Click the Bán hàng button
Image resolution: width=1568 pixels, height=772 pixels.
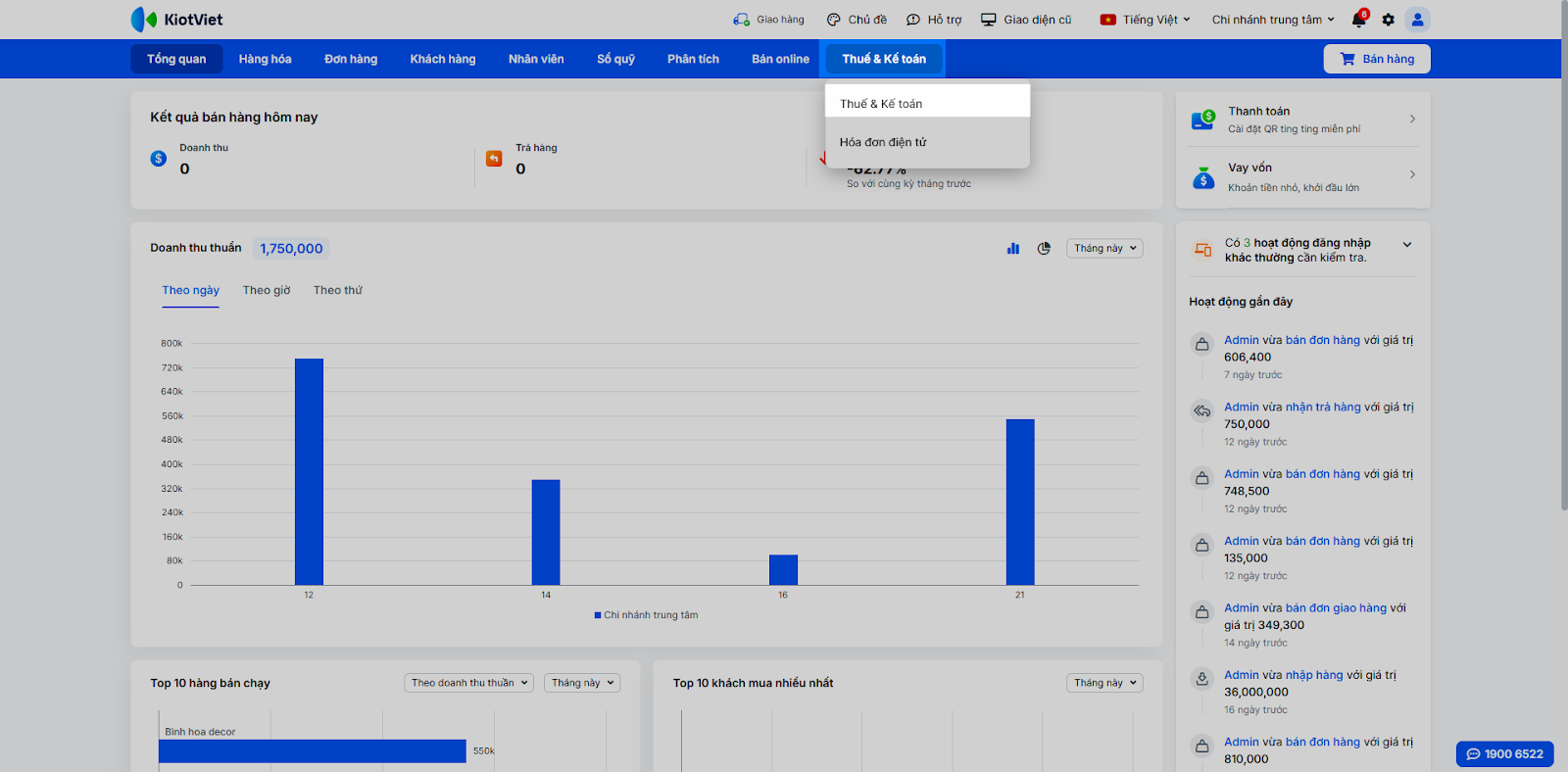1377,59
